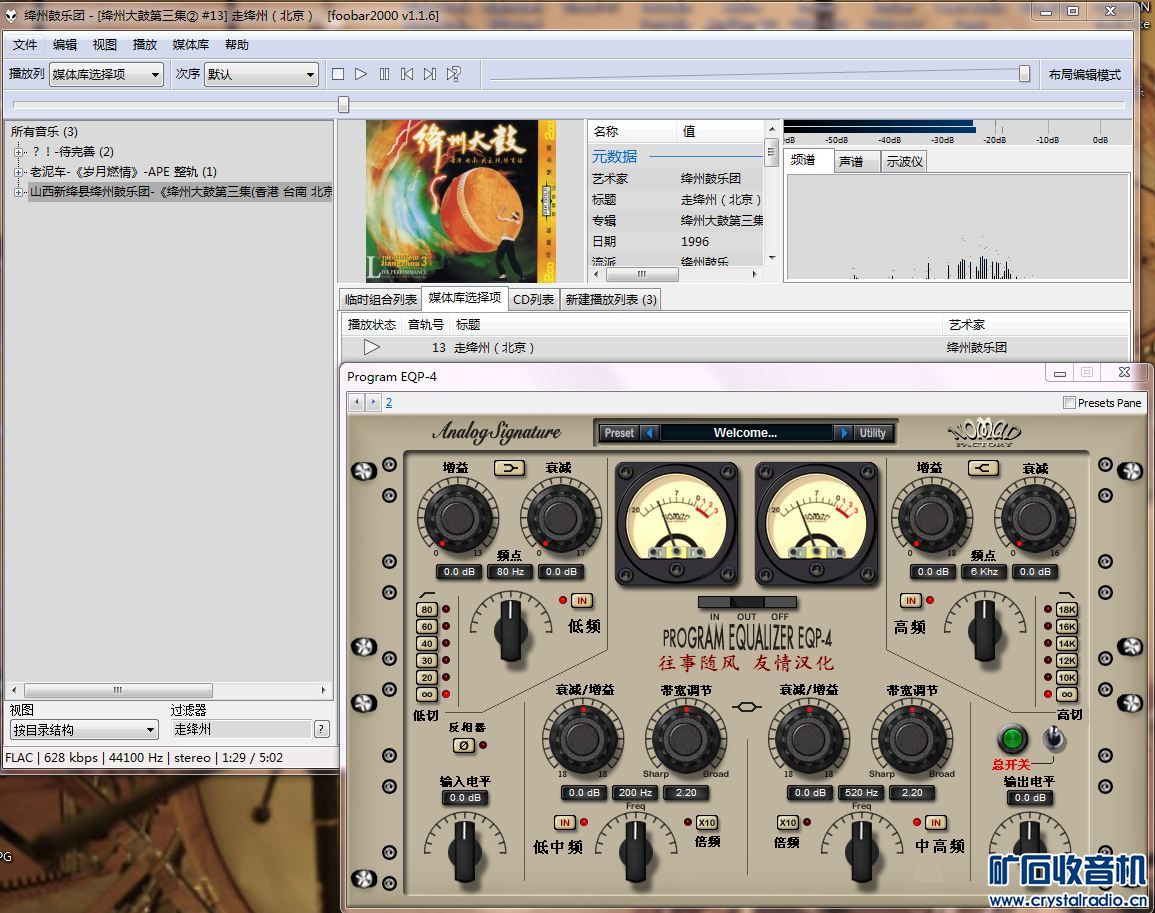
Task: Click EQP-4 next program arrow button
Action: pos(373,402)
